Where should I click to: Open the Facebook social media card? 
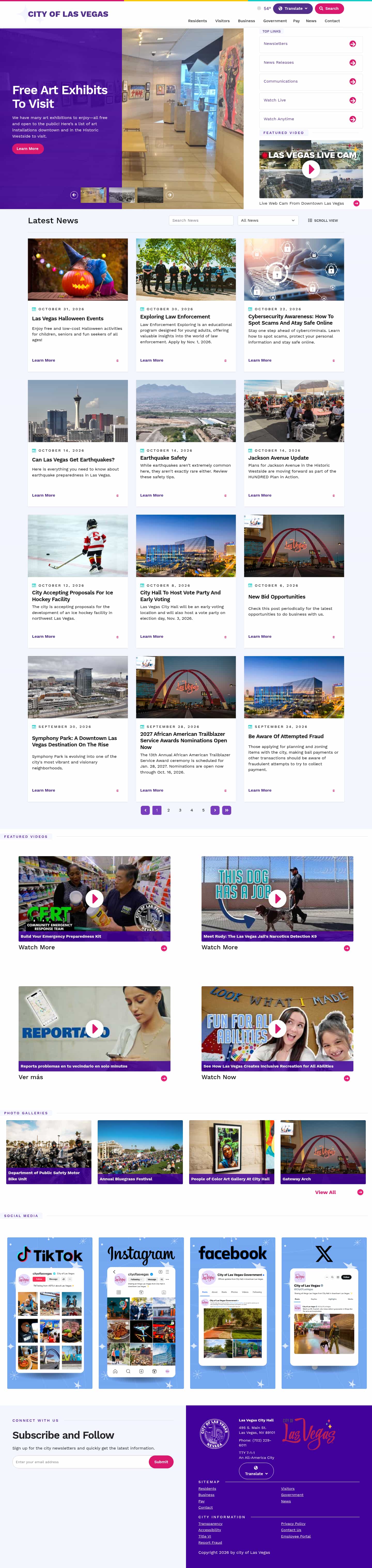coord(233,1312)
